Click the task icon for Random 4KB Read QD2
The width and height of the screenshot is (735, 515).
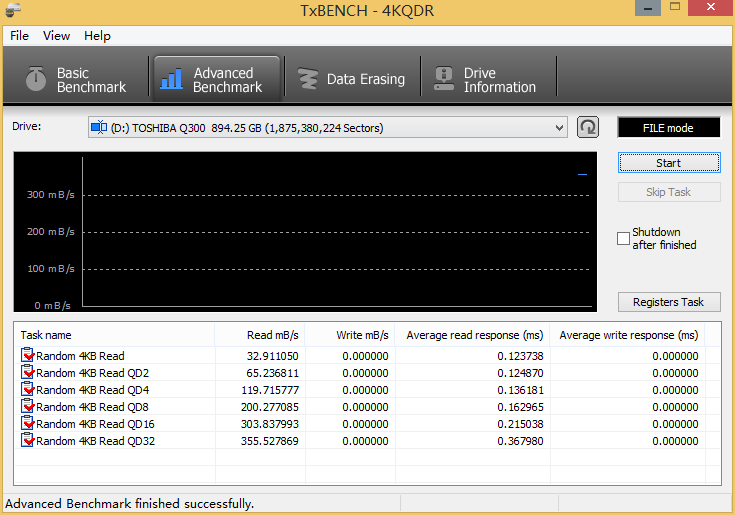click(28, 372)
